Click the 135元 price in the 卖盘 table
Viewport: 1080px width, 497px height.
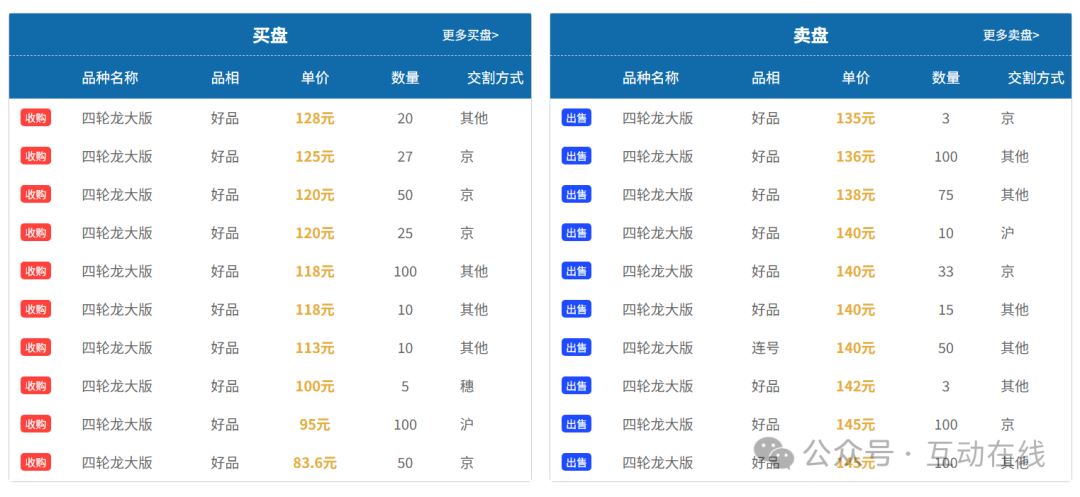click(x=855, y=118)
